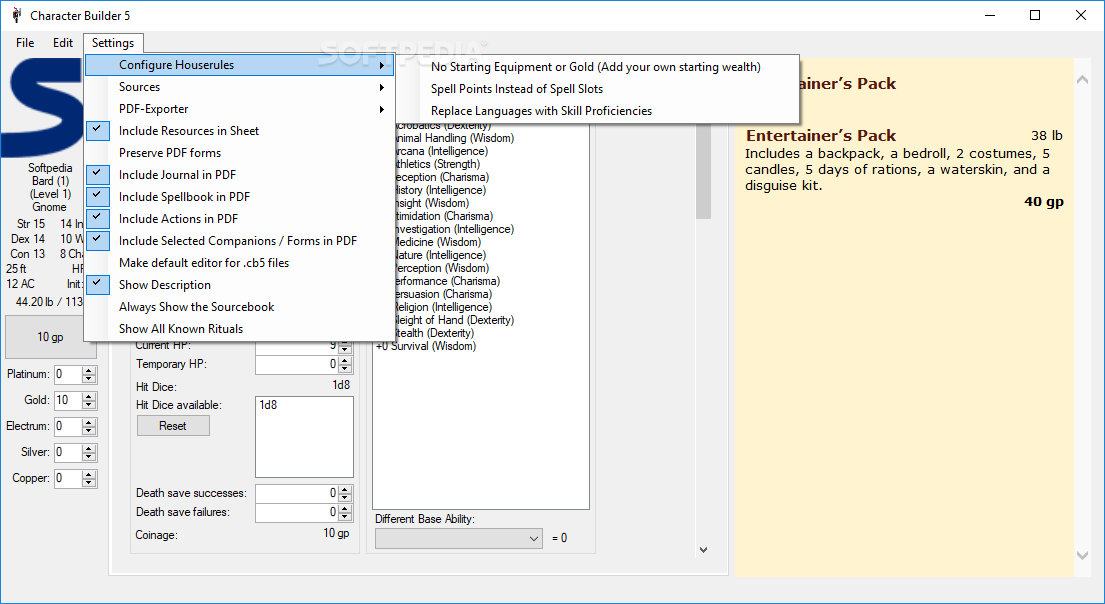Choose Spell Points Instead of Spell Slots
The width and height of the screenshot is (1105, 604).
[x=598, y=89]
